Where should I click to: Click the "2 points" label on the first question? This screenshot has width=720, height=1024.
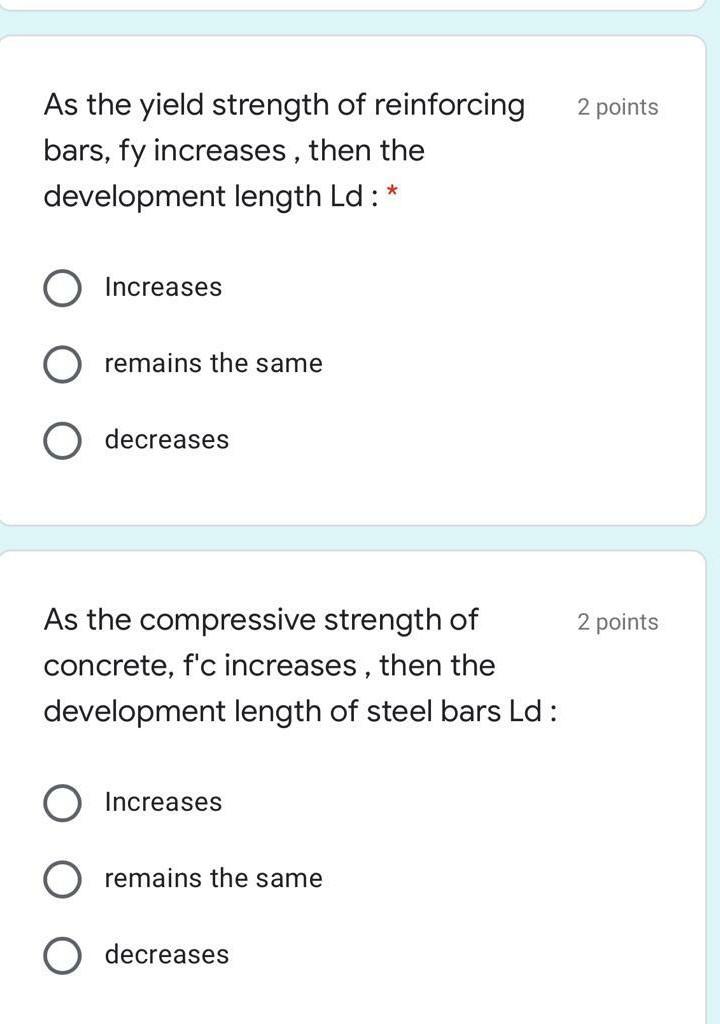coord(617,106)
